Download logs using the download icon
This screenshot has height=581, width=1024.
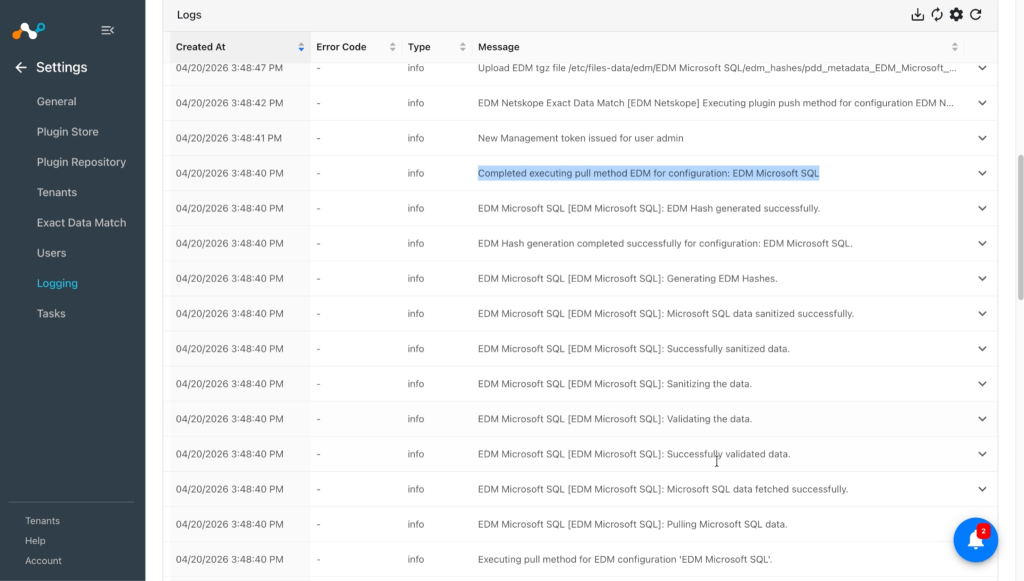coord(918,14)
